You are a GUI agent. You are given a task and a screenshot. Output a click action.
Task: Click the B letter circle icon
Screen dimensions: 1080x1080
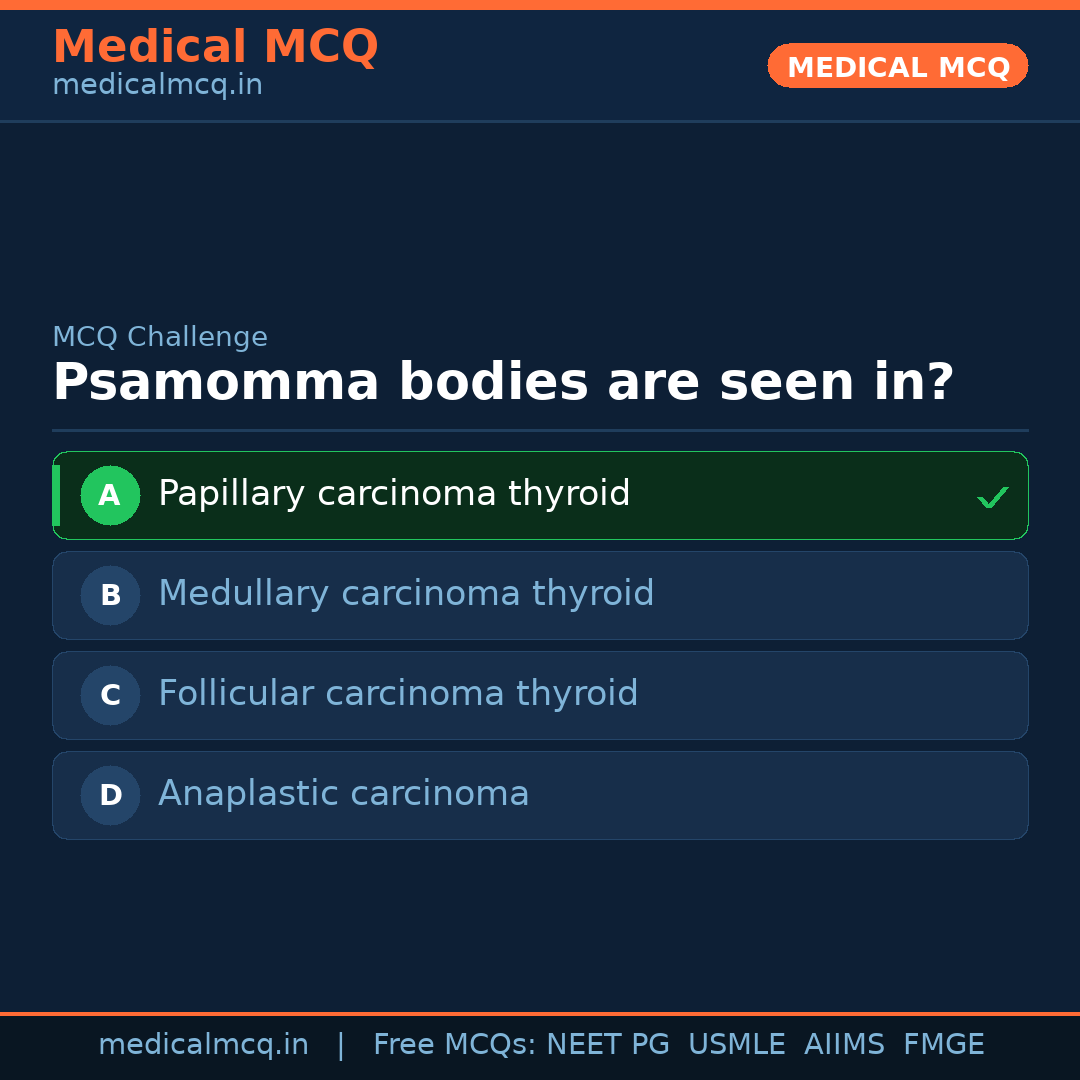click(110, 595)
